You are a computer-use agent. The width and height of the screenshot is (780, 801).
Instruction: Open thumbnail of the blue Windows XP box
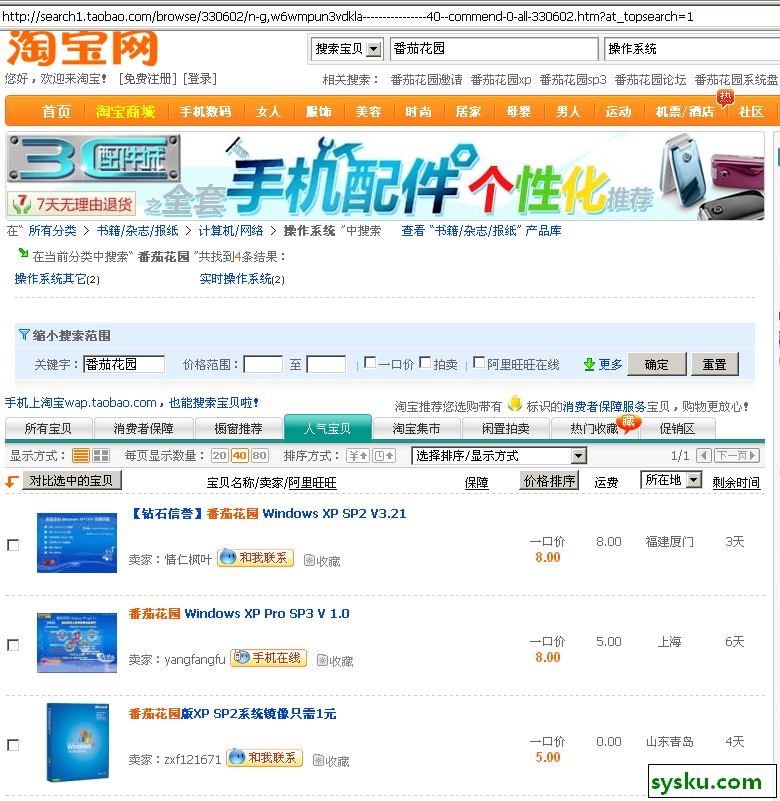pyautogui.click(x=78, y=742)
